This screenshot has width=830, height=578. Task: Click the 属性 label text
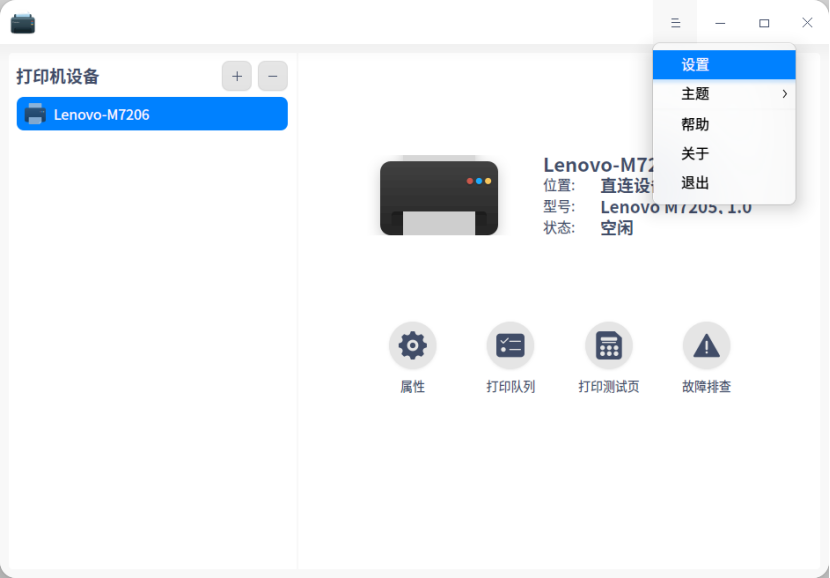point(412,387)
